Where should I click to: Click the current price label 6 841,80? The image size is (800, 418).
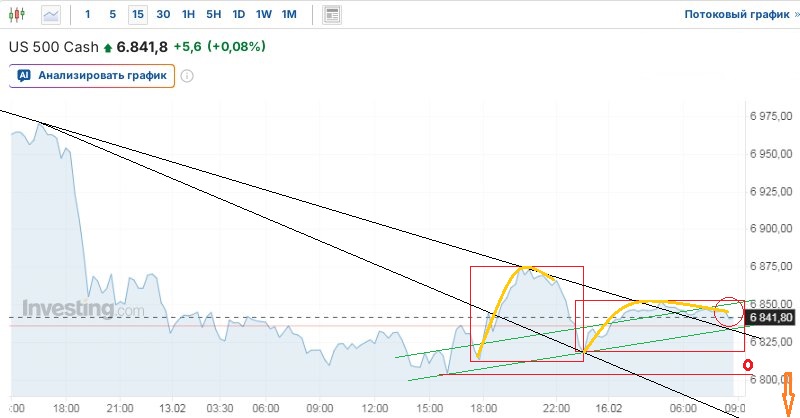pyautogui.click(x=770, y=318)
